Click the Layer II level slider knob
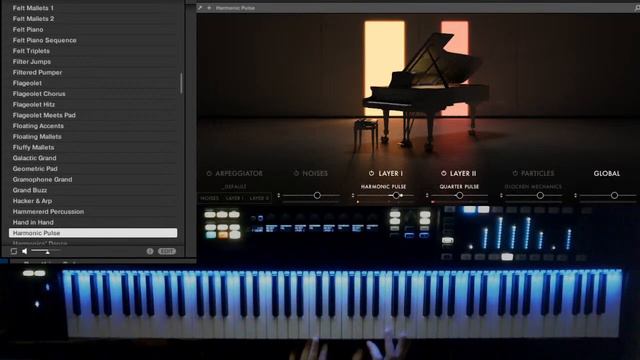 pos(459,196)
